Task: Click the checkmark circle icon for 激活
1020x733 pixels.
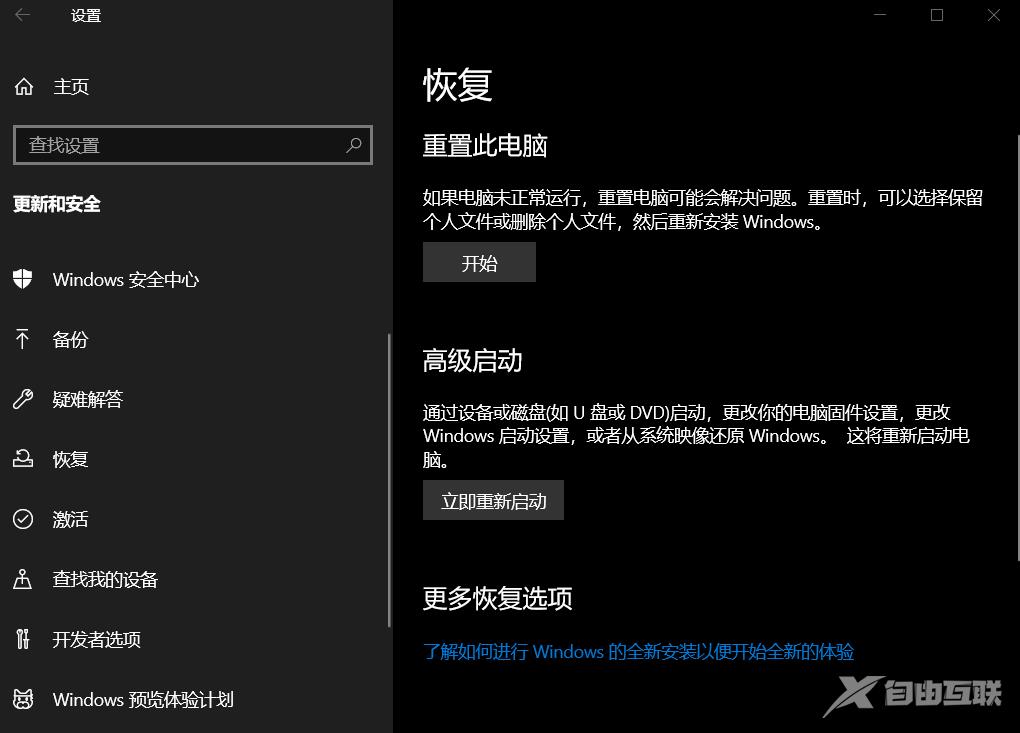Action: point(23,519)
